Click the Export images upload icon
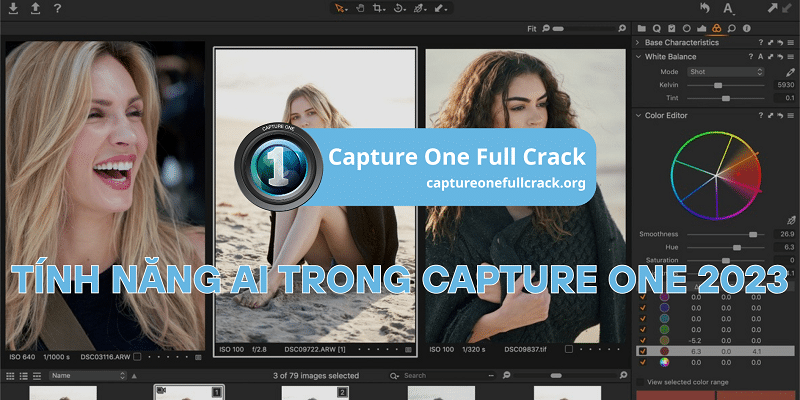The height and width of the screenshot is (400, 800). [35, 8]
